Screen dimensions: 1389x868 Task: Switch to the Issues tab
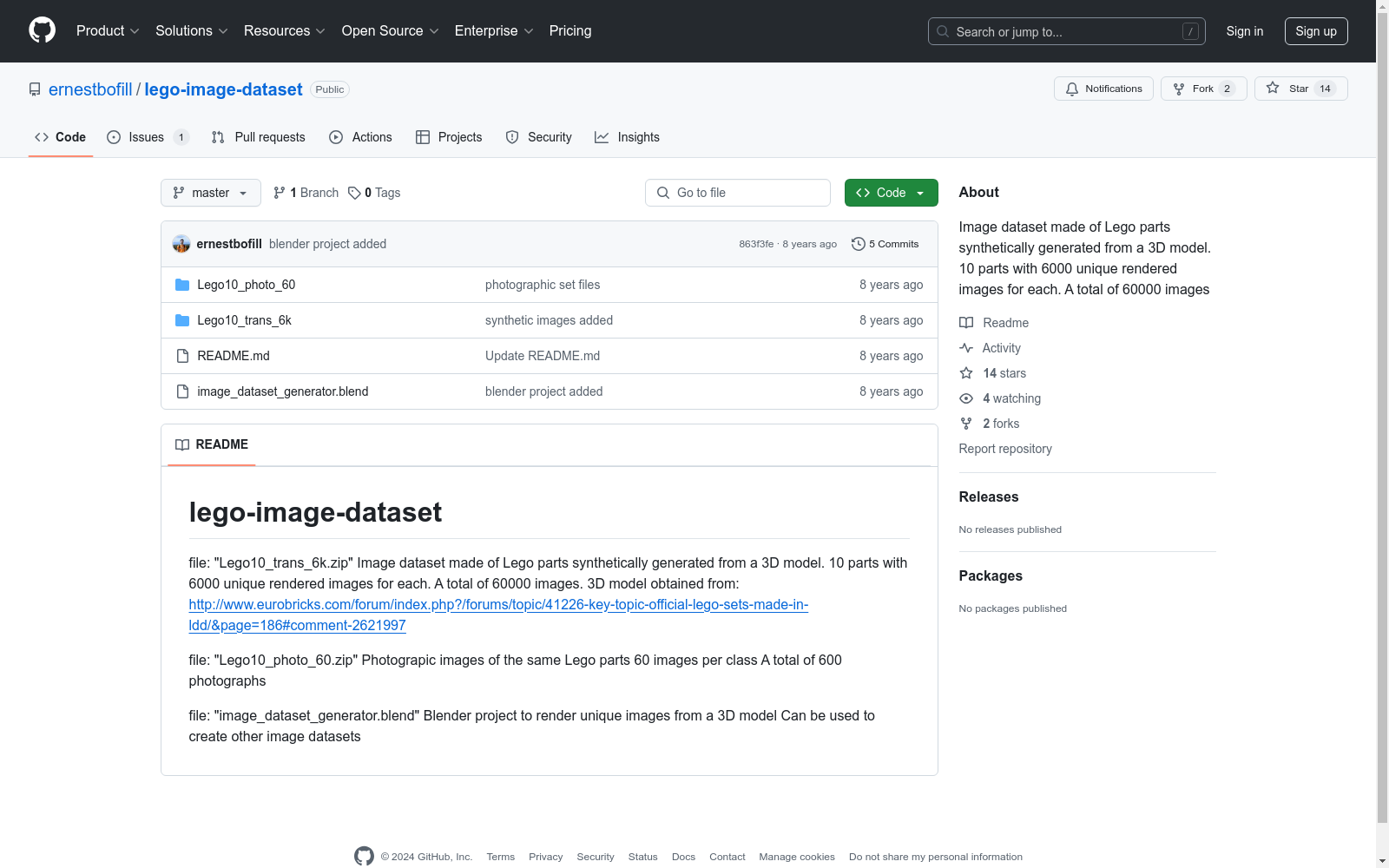pos(148,137)
